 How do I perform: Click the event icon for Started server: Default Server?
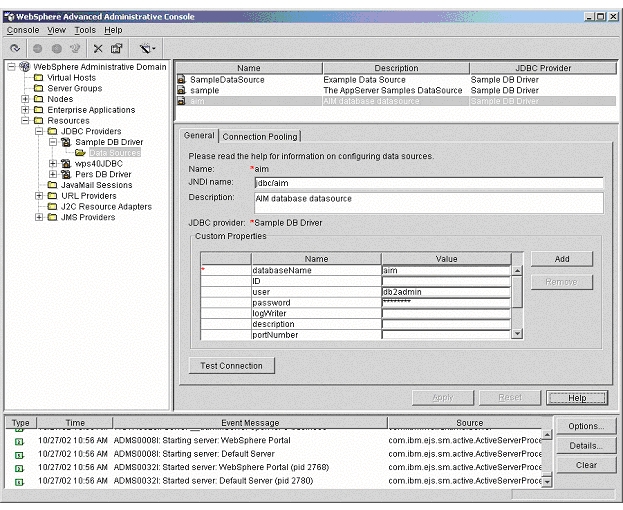tap(19, 482)
